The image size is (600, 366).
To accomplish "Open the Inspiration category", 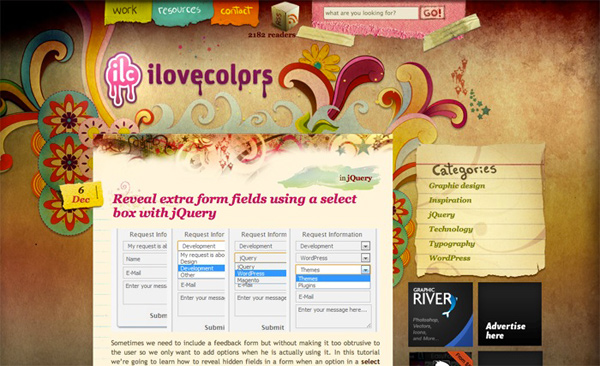I will pos(450,200).
